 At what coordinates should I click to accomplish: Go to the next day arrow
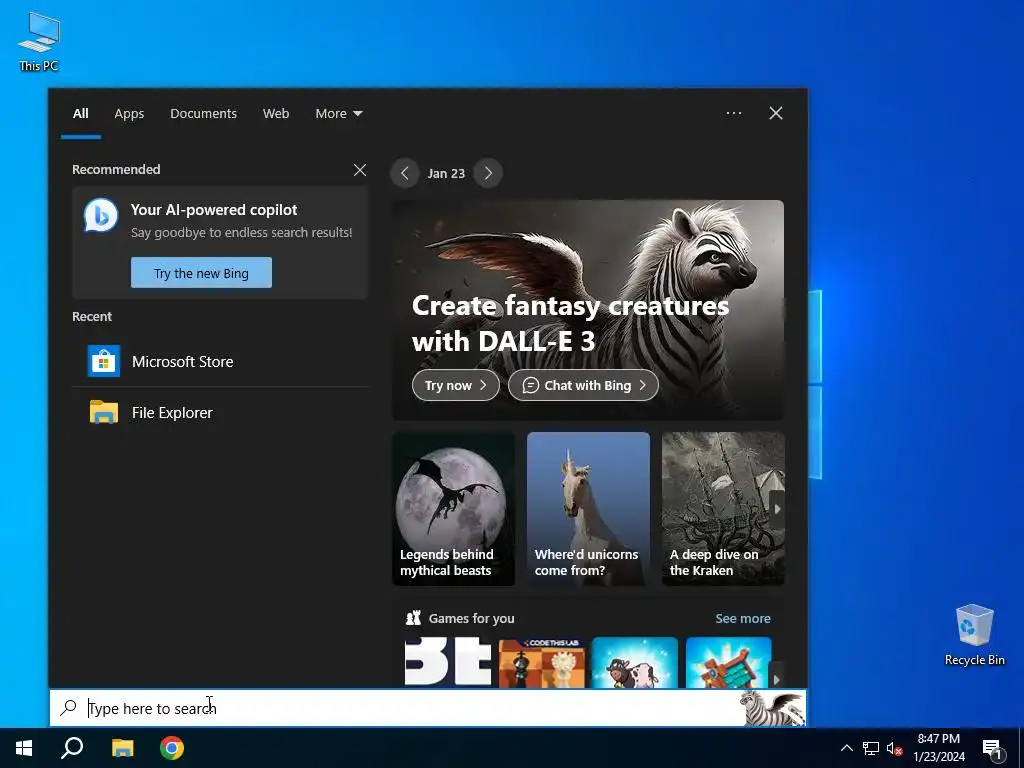[488, 173]
